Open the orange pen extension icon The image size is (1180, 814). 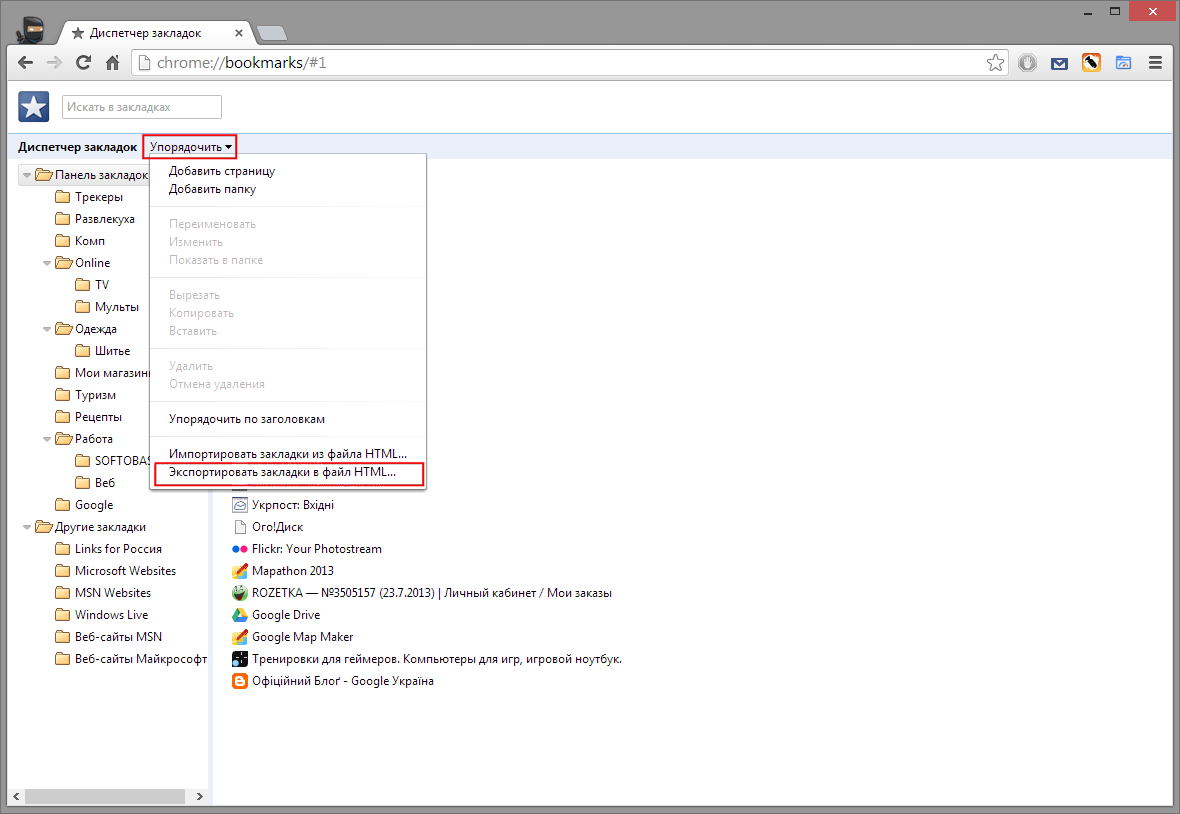coord(1091,62)
